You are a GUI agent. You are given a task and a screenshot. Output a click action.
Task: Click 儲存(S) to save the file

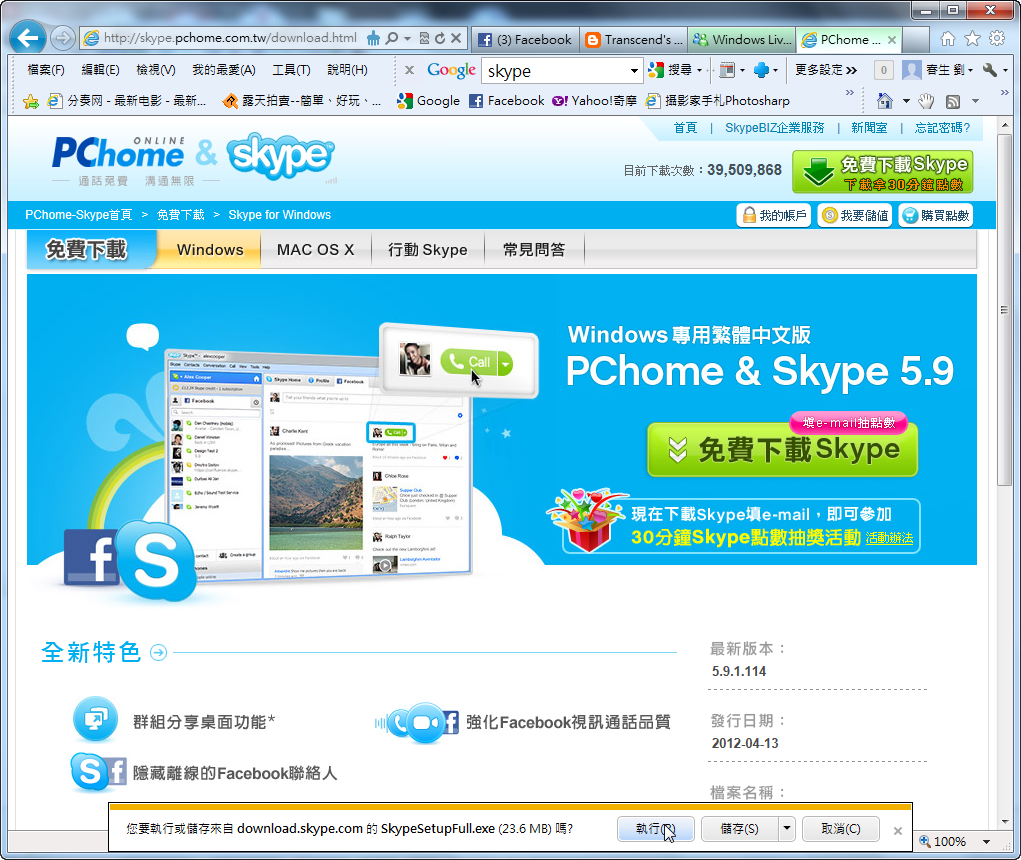(x=740, y=829)
